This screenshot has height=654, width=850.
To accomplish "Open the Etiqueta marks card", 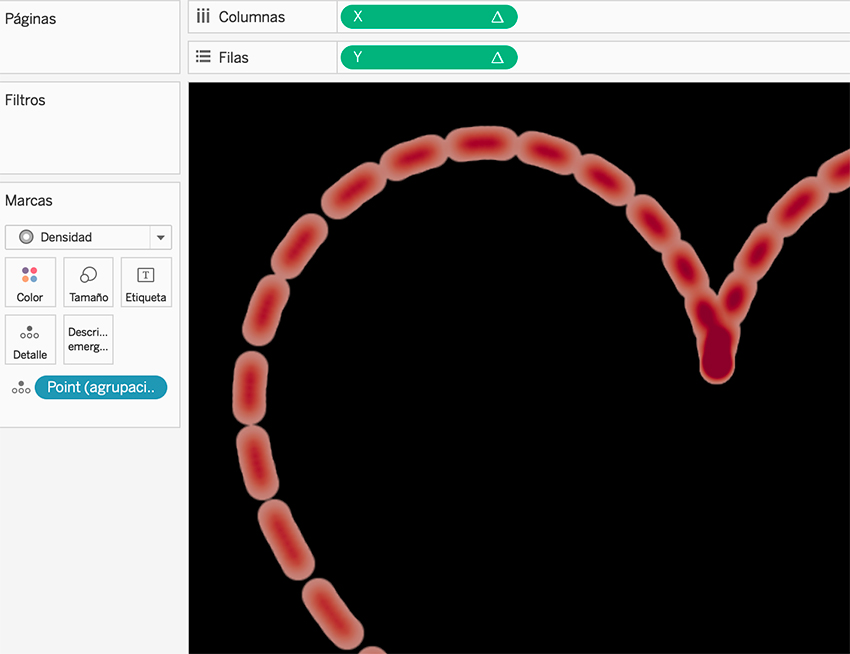I will (x=146, y=282).
